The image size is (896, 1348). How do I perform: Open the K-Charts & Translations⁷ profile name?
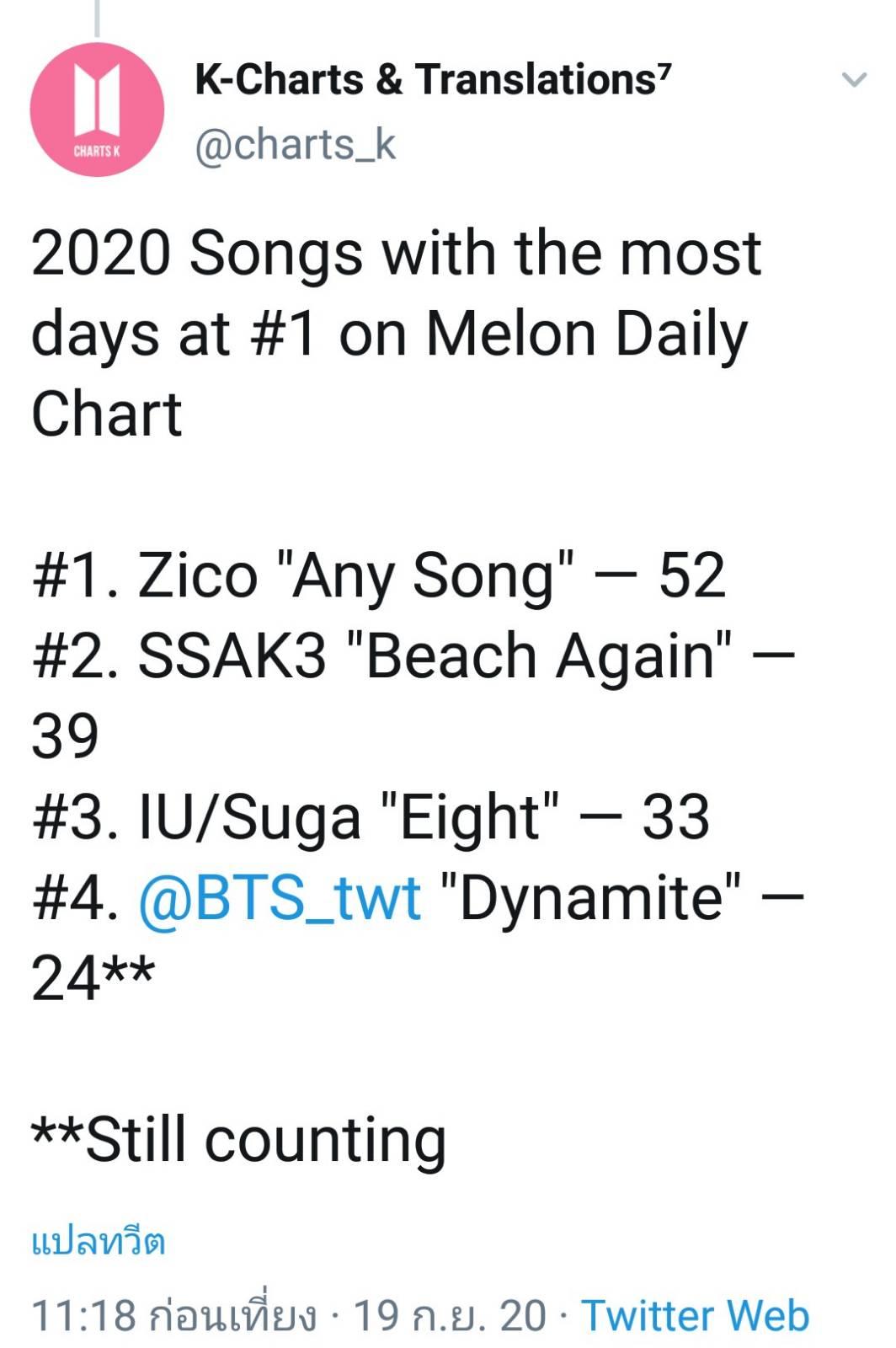click(433, 79)
